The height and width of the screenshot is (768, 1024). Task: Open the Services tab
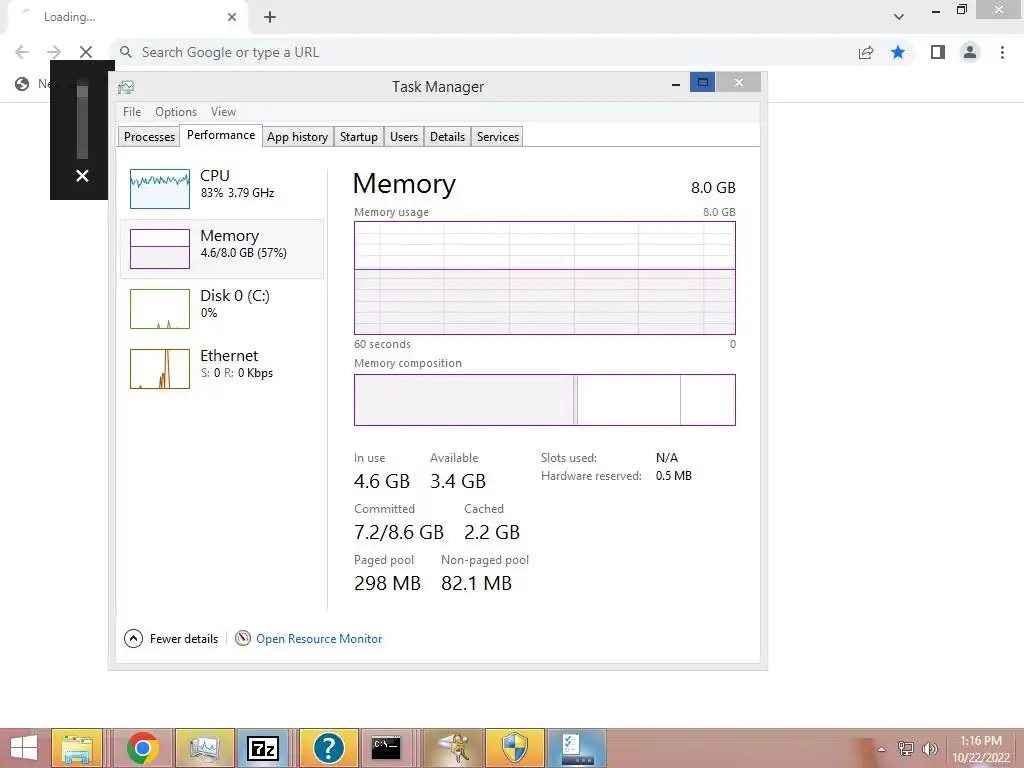point(498,136)
